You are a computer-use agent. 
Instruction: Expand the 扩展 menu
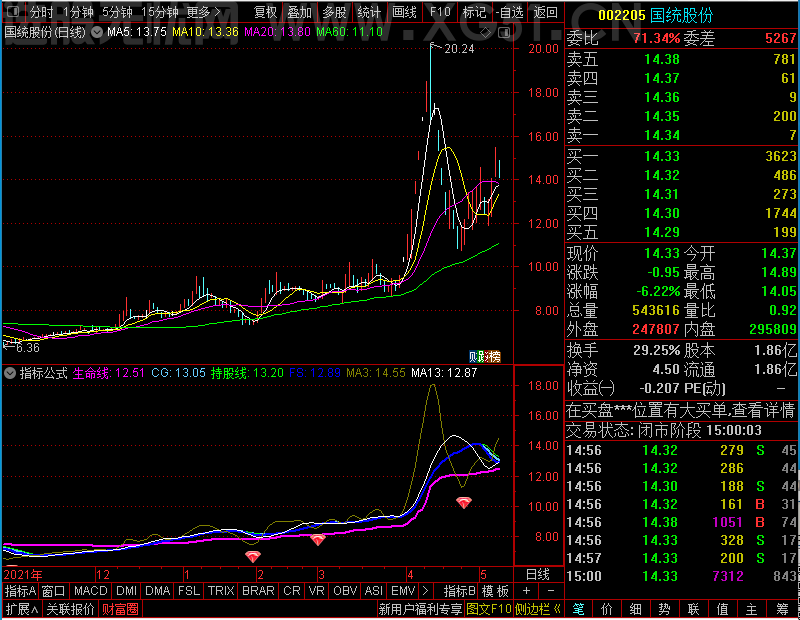(x=22, y=609)
